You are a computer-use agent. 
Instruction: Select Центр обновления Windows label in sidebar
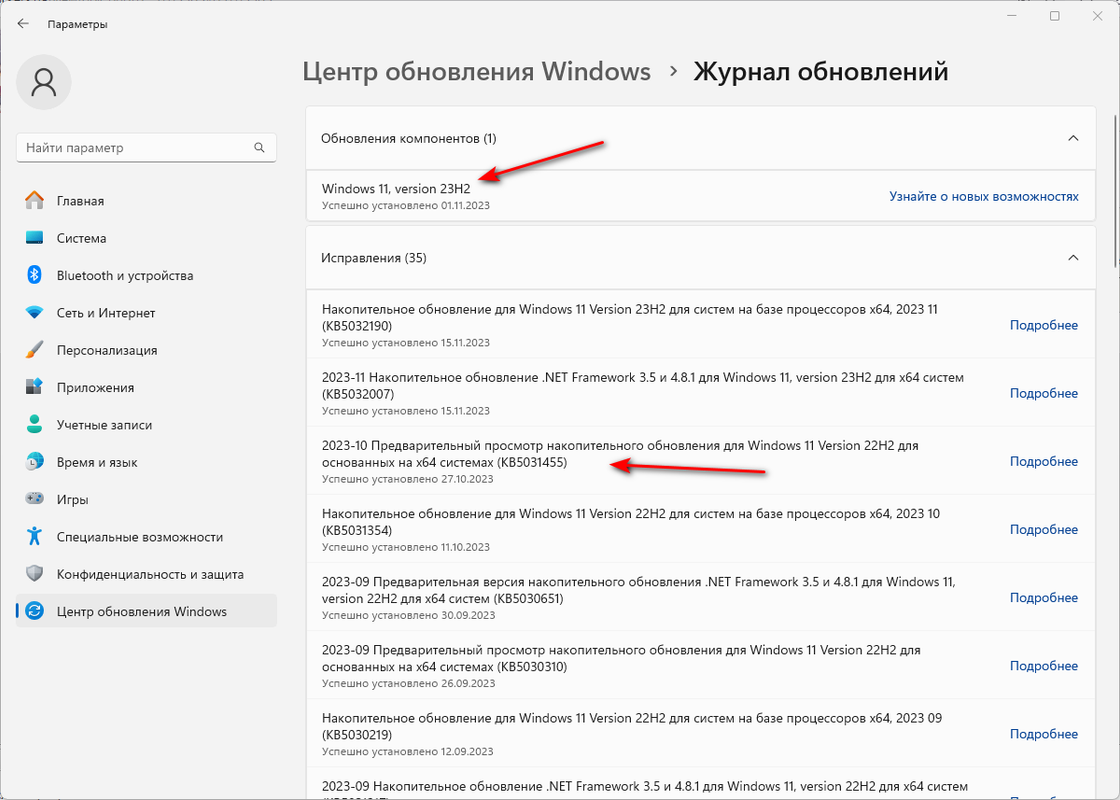[x=141, y=611]
